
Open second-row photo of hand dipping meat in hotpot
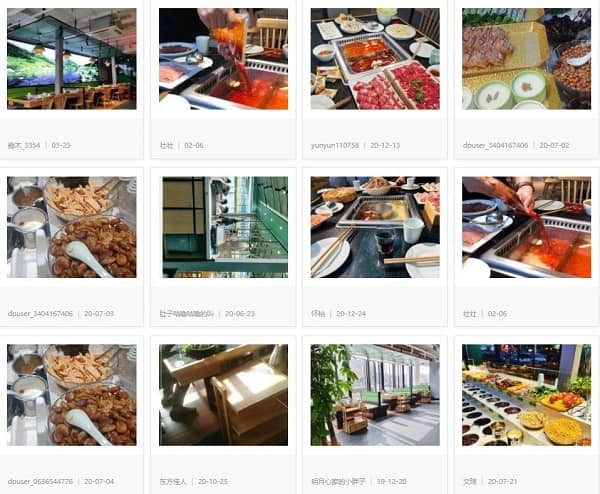(527, 227)
